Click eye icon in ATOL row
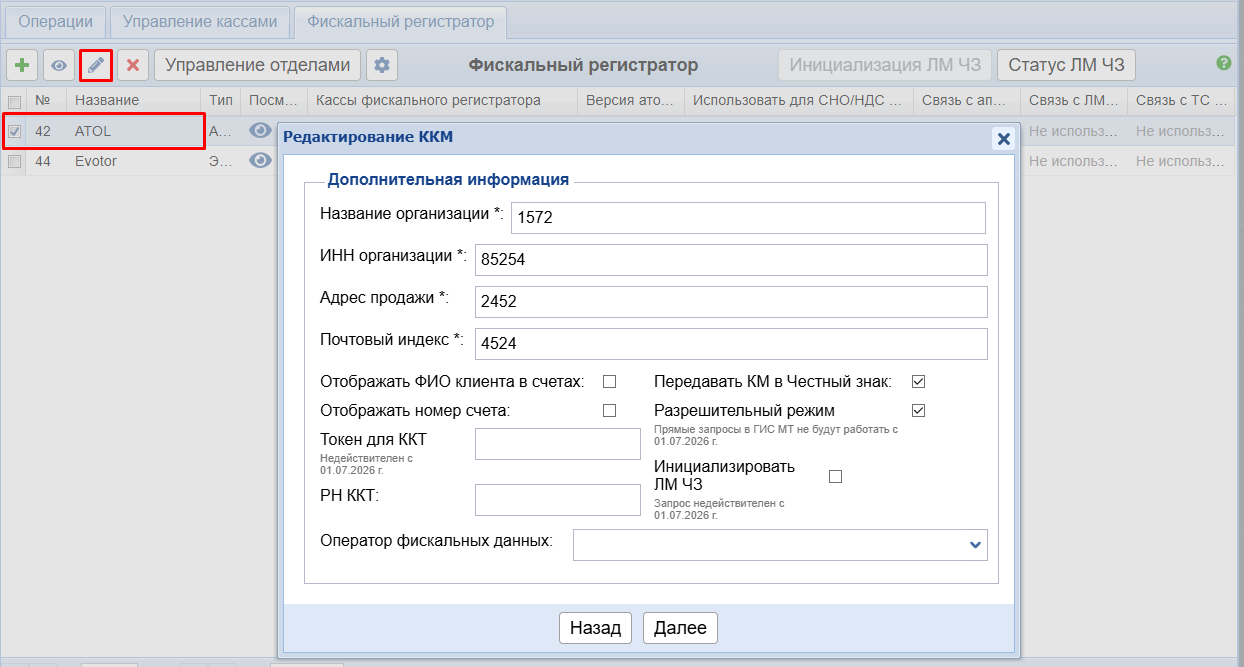The height and width of the screenshot is (667, 1244). coord(261,130)
